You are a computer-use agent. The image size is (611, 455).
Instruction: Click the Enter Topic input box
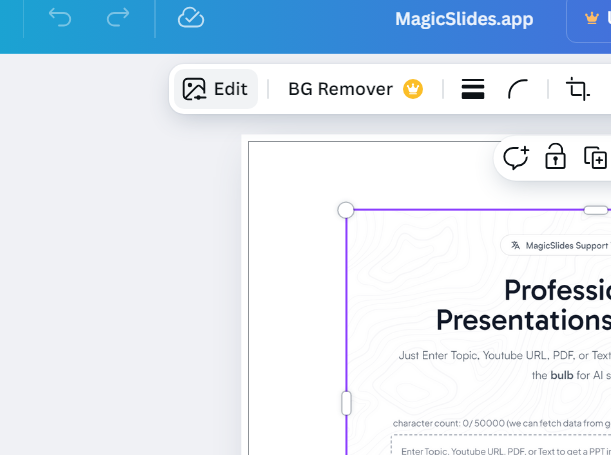(x=501, y=445)
